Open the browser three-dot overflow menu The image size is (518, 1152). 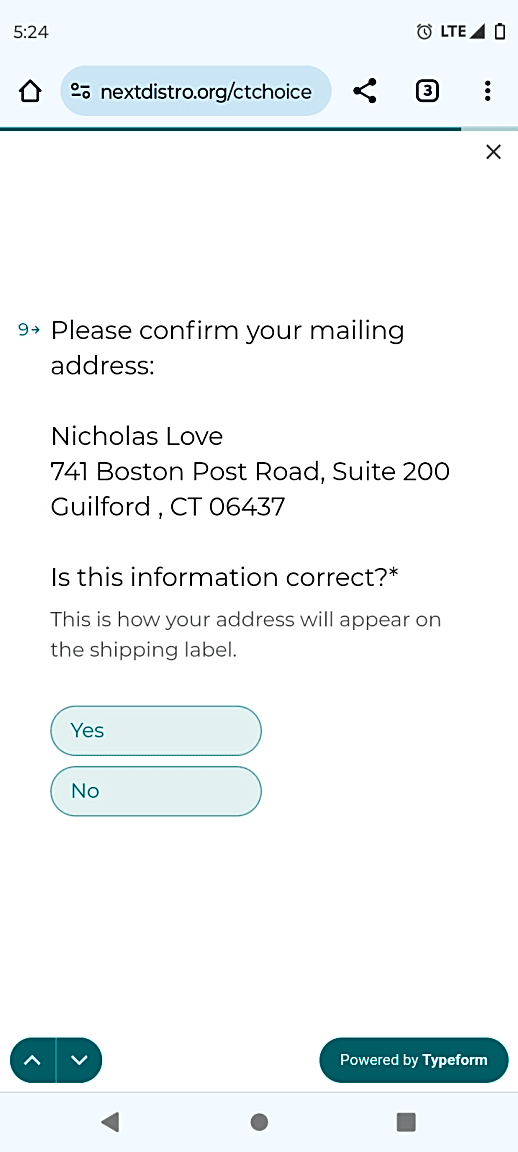tap(487, 91)
